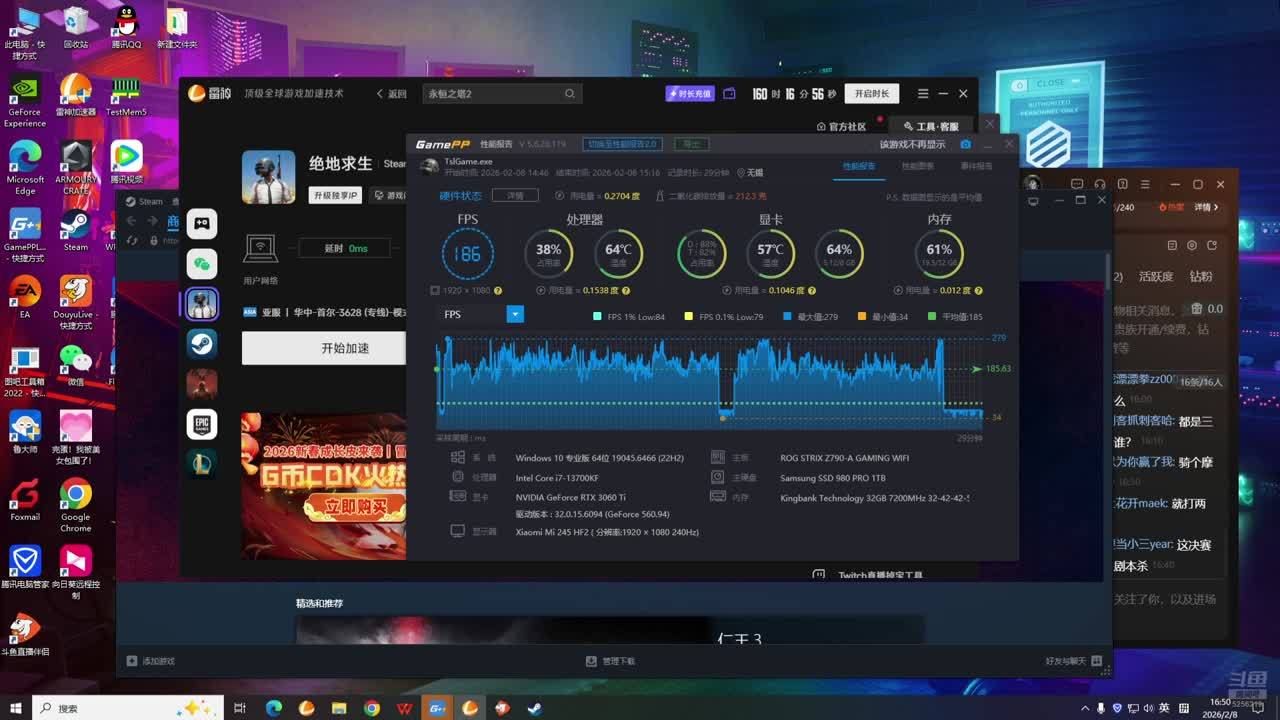1280x720 pixels.
Task: Click 添加游戏 in the Steam window
Action: click(151, 661)
